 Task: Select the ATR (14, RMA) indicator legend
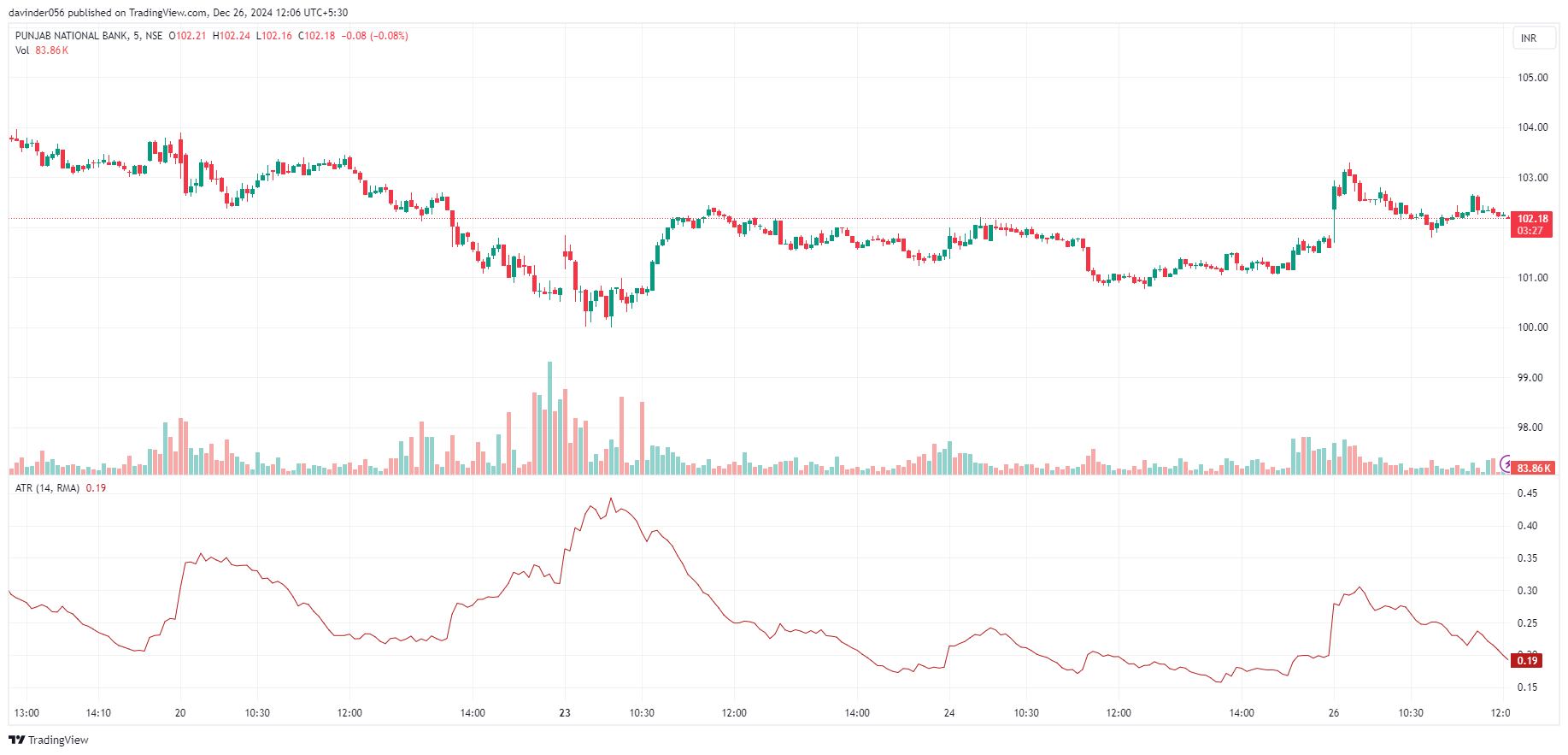[47, 488]
